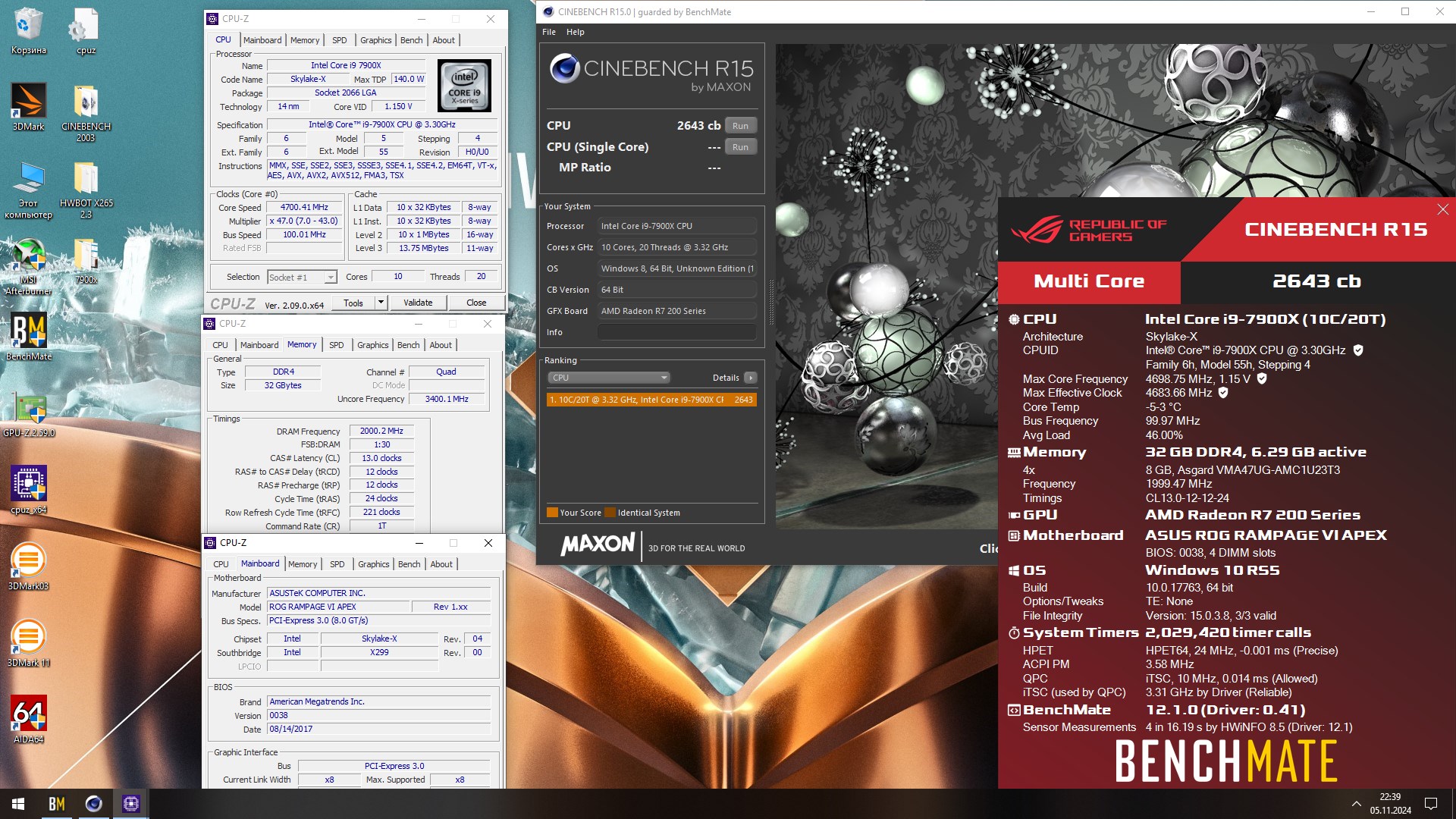The image size is (1456, 819).
Task: Run the CPU (Single Core) test
Action: click(741, 147)
